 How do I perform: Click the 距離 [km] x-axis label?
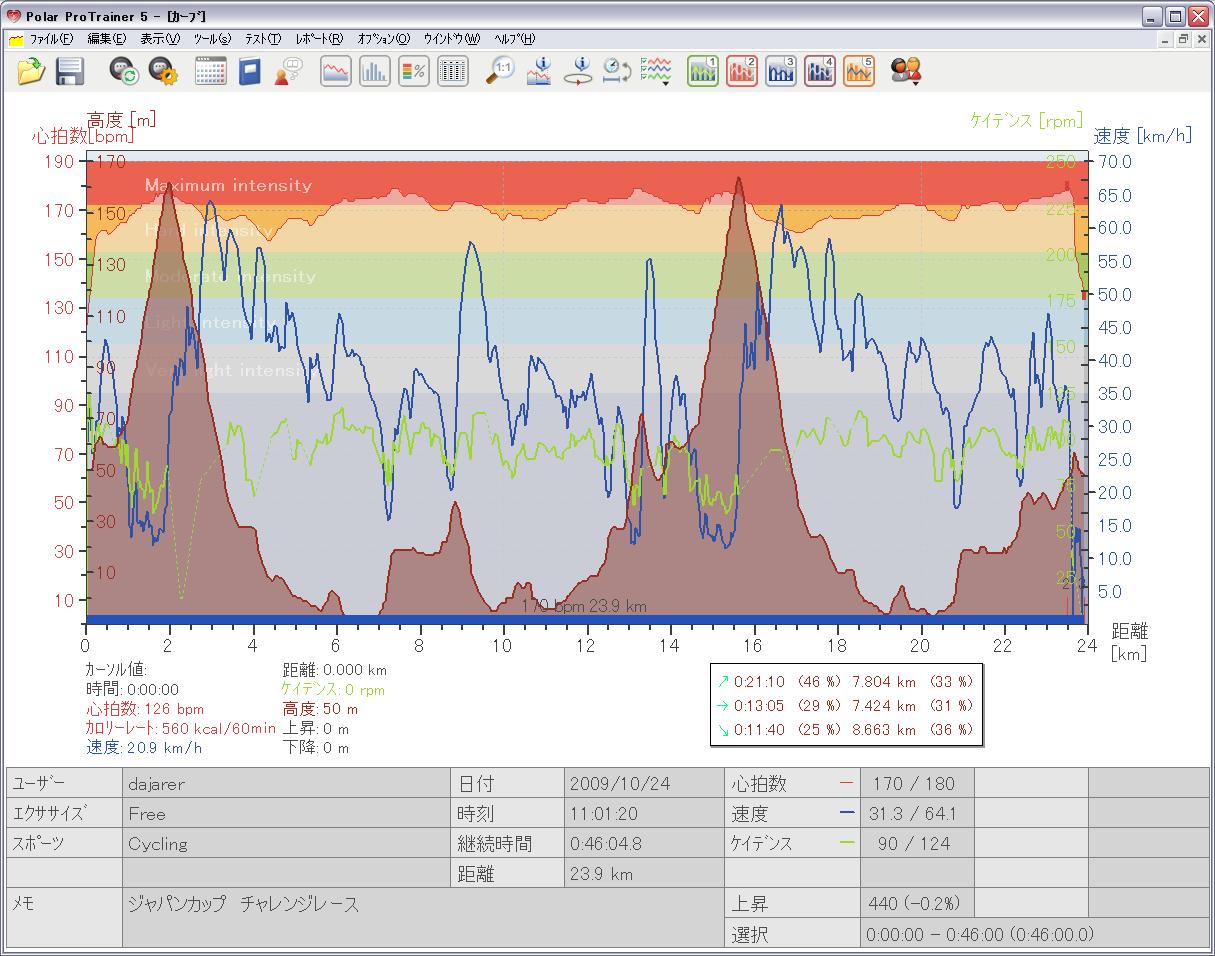(x=1130, y=642)
